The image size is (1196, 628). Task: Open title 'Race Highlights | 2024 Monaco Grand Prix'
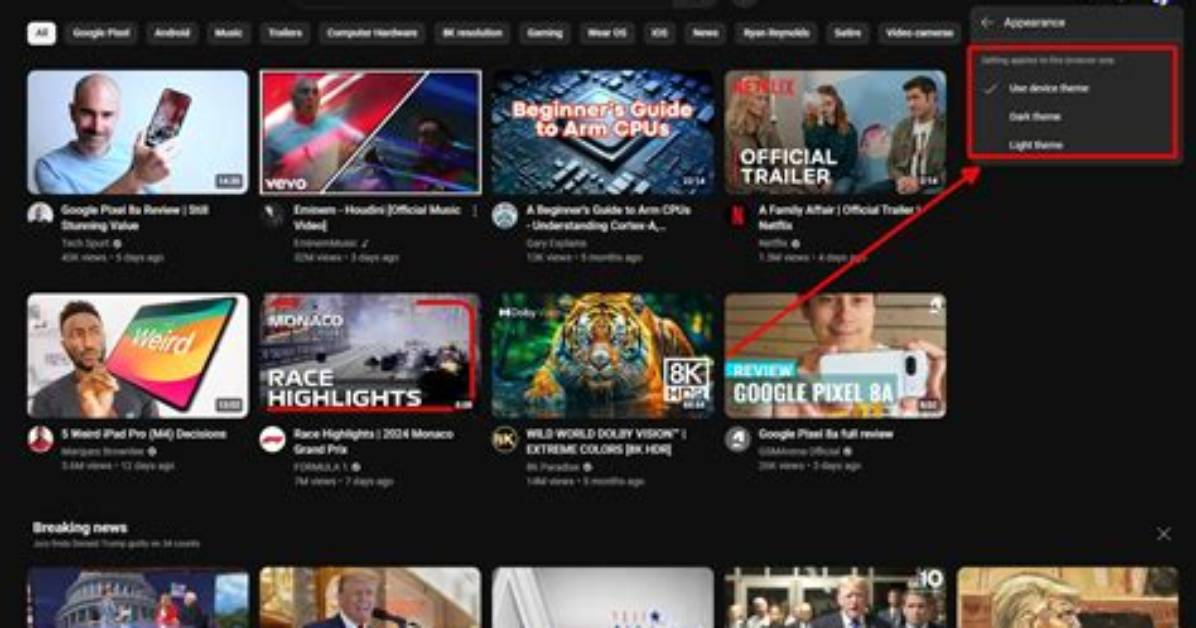pos(373,441)
